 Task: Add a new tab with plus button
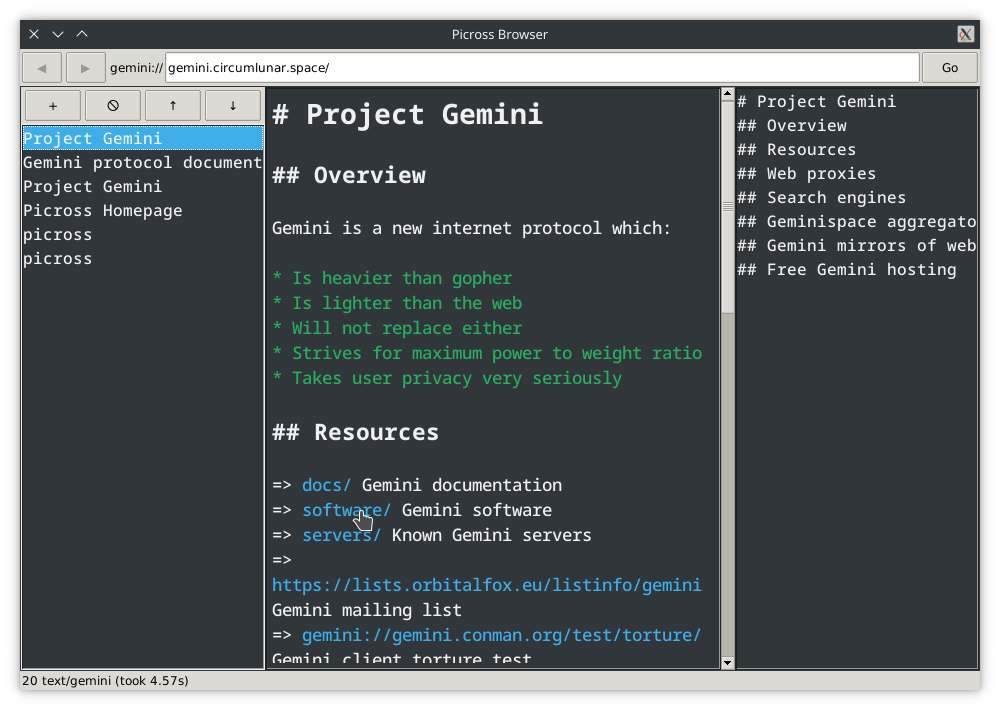[x=53, y=105]
